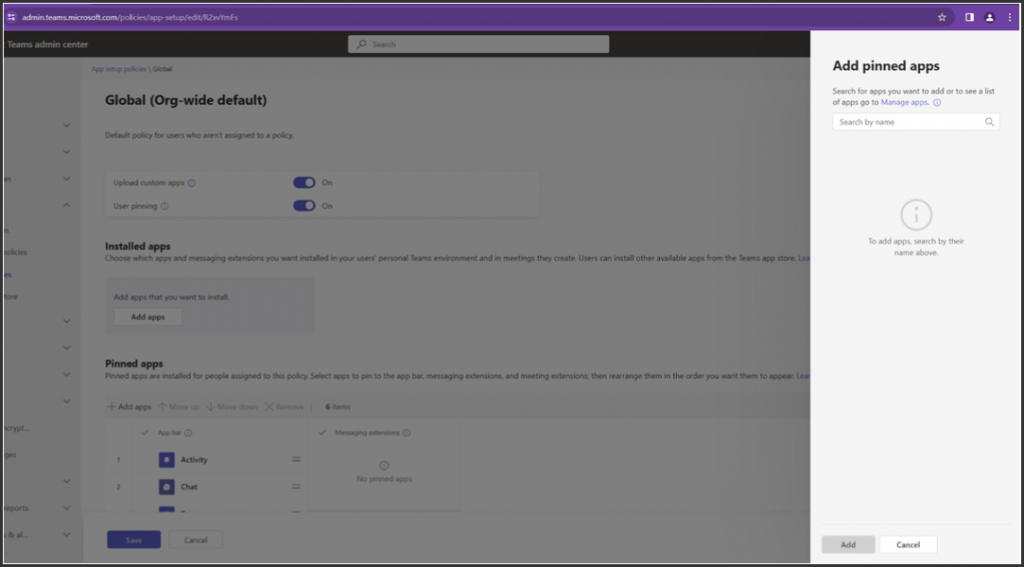The image size is (1024, 567).
Task: Open the browser side panel icon
Action: coord(969,18)
